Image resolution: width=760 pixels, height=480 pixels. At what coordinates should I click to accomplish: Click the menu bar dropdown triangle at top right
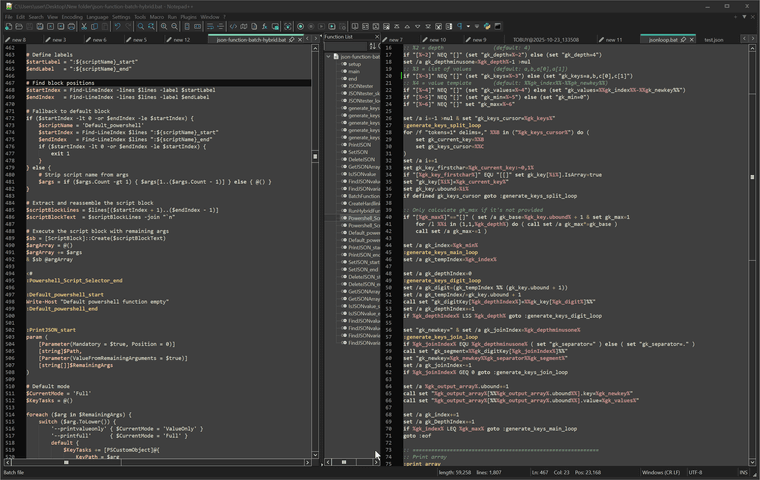(744, 16)
